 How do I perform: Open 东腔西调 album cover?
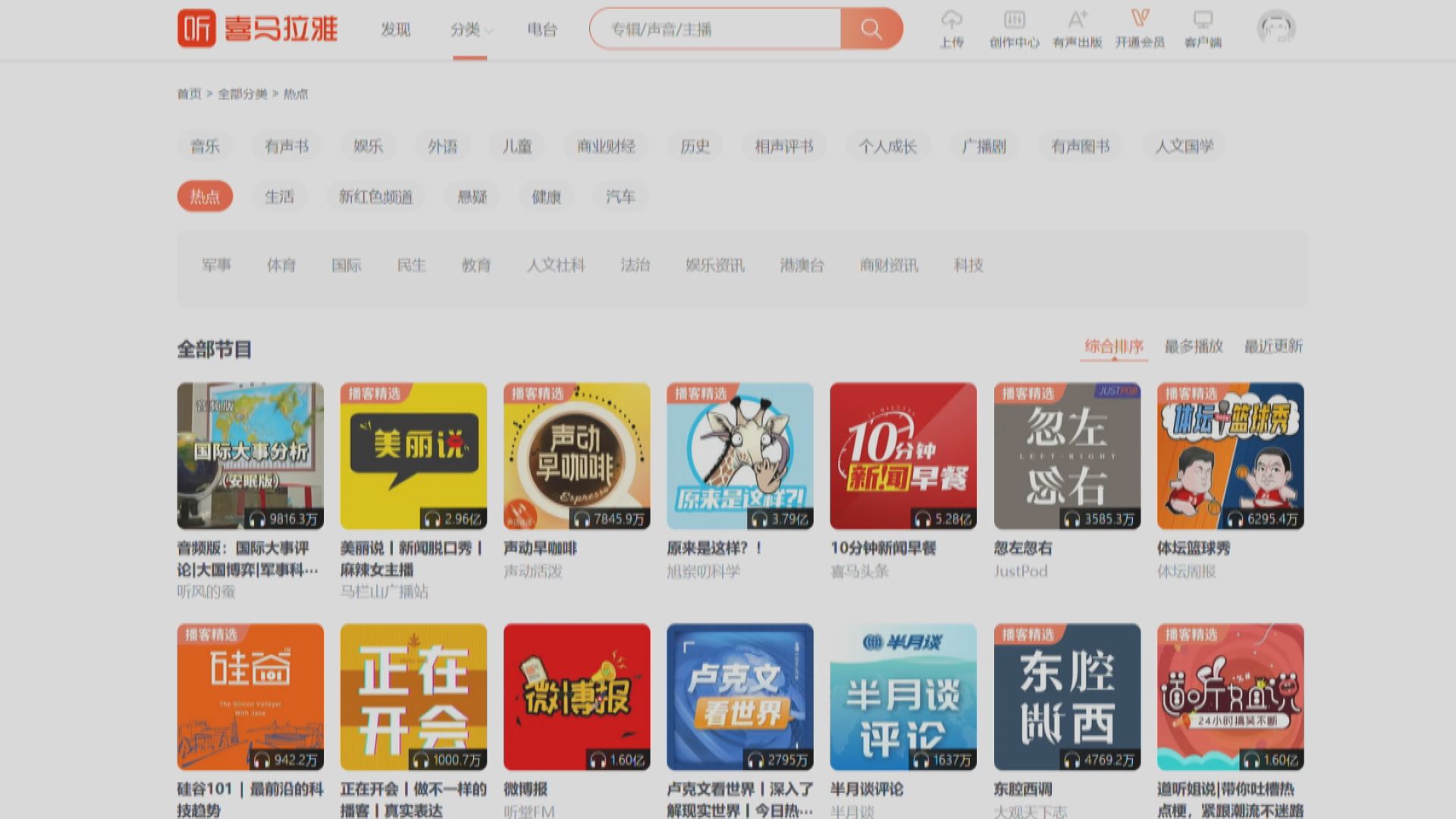pyautogui.click(x=1067, y=697)
